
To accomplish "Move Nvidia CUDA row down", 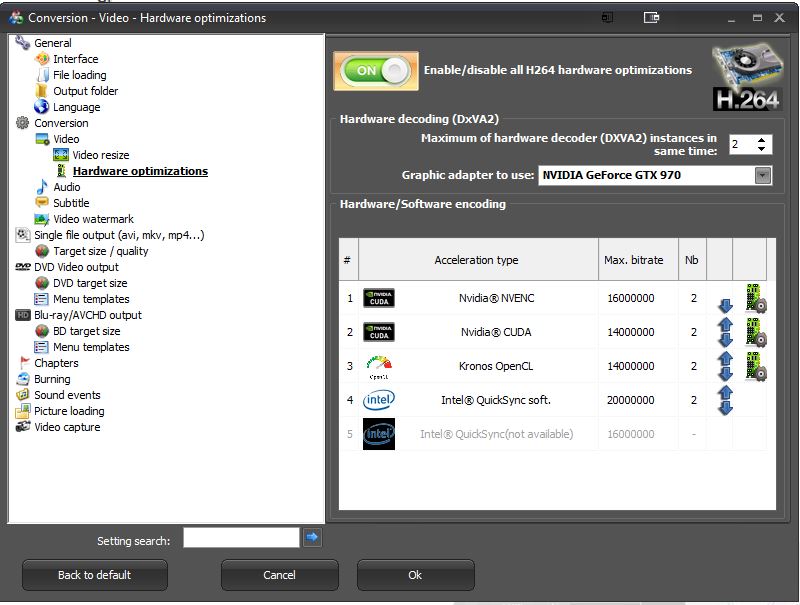I will (x=726, y=340).
